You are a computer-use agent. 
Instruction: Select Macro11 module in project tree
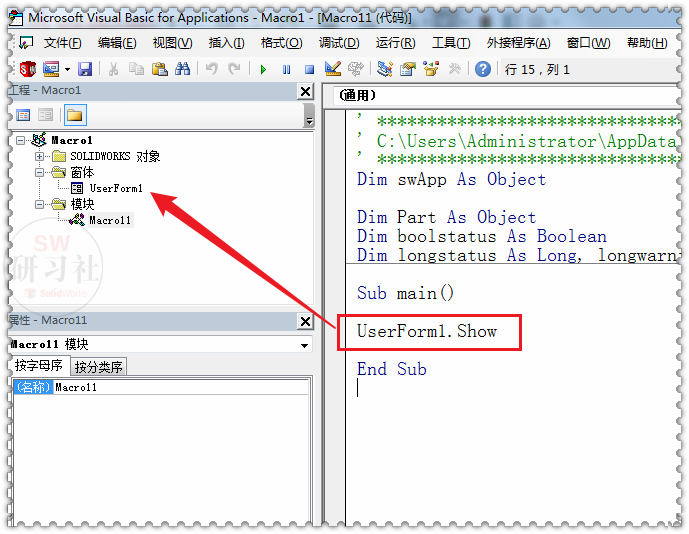[110, 220]
